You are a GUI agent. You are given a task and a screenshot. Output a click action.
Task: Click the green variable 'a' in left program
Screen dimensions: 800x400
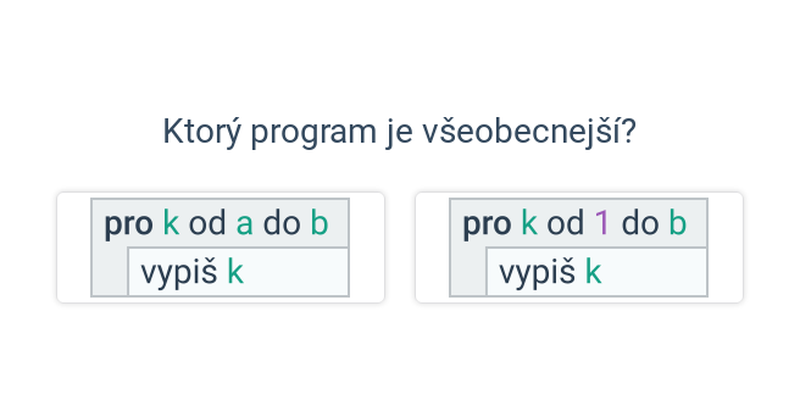244,224
